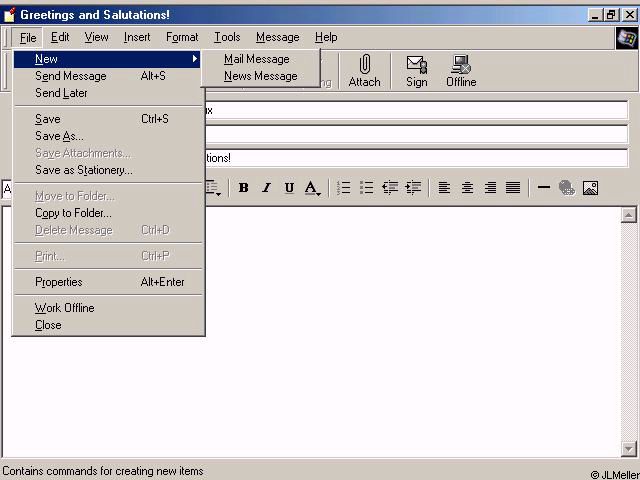Expand the New submenu arrow
The image size is (640, 480).
click(x=195, y=59)
